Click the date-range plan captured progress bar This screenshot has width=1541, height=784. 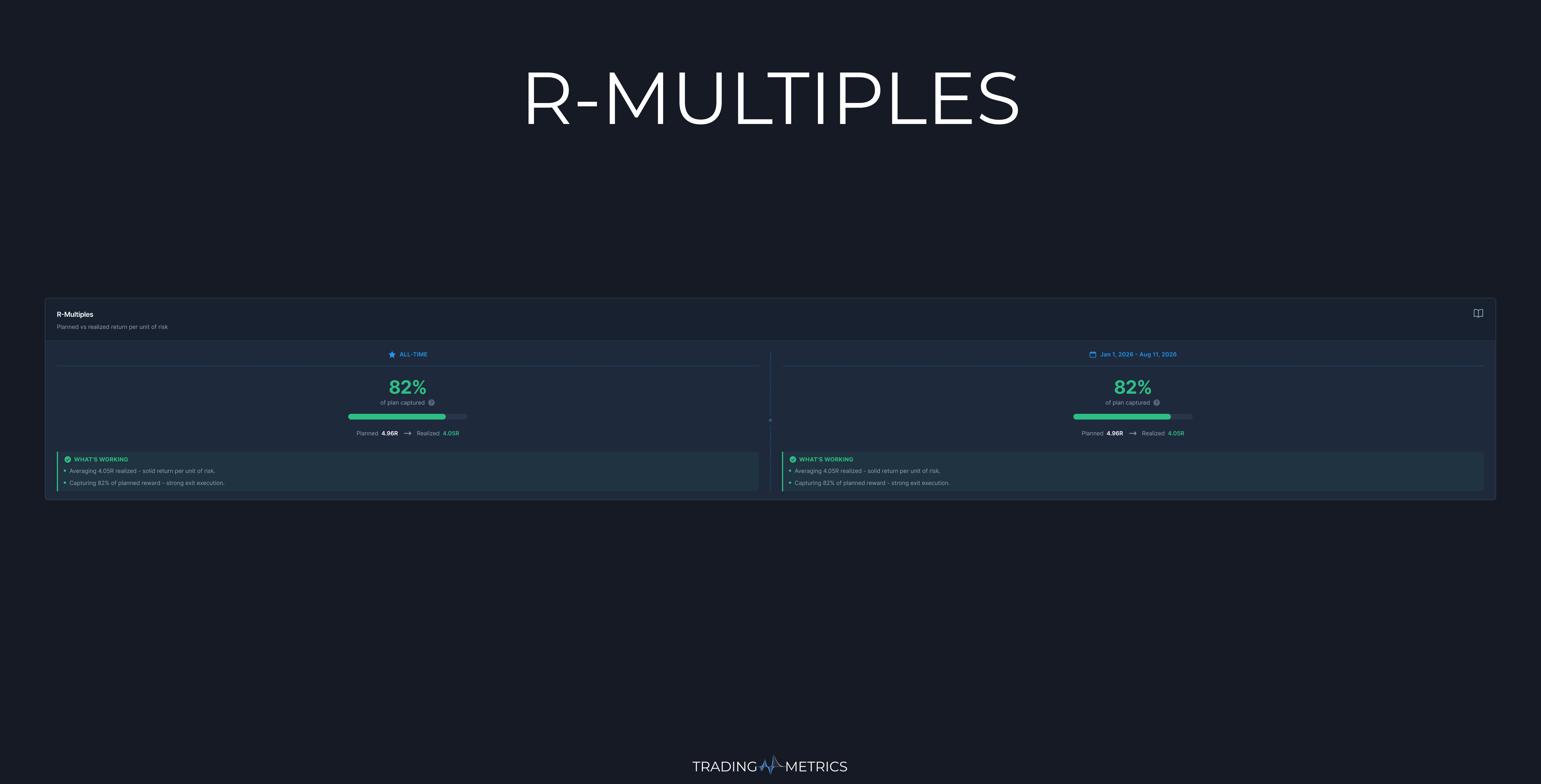click(x=1132, y=417)
